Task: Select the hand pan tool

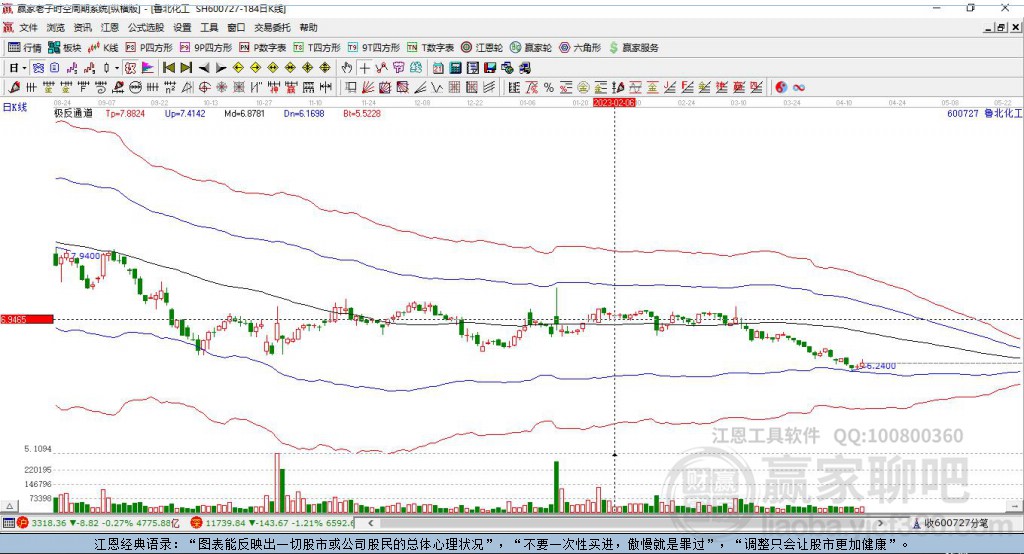Action: 346,67
